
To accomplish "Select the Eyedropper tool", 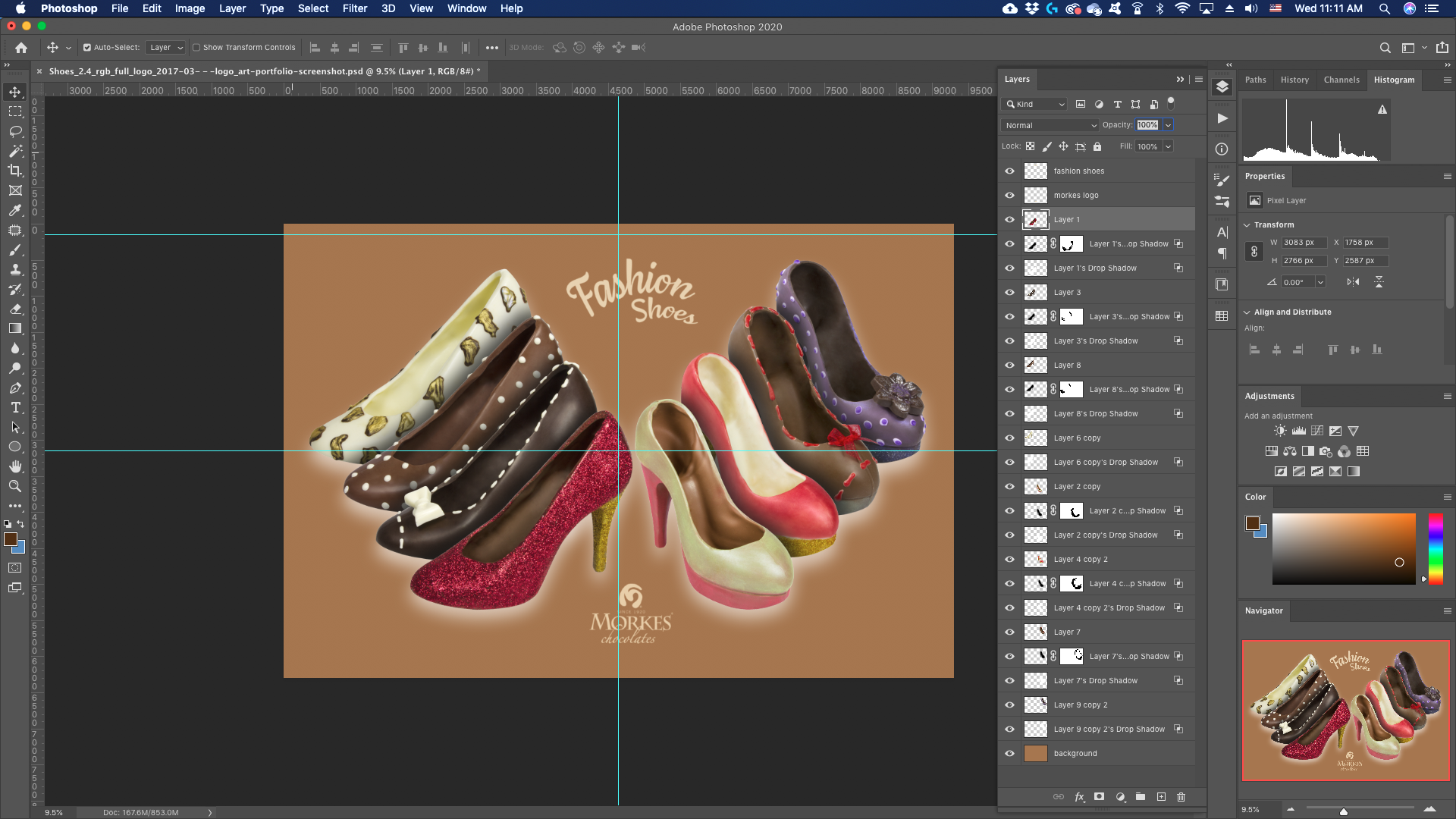I will click(15, 210).
